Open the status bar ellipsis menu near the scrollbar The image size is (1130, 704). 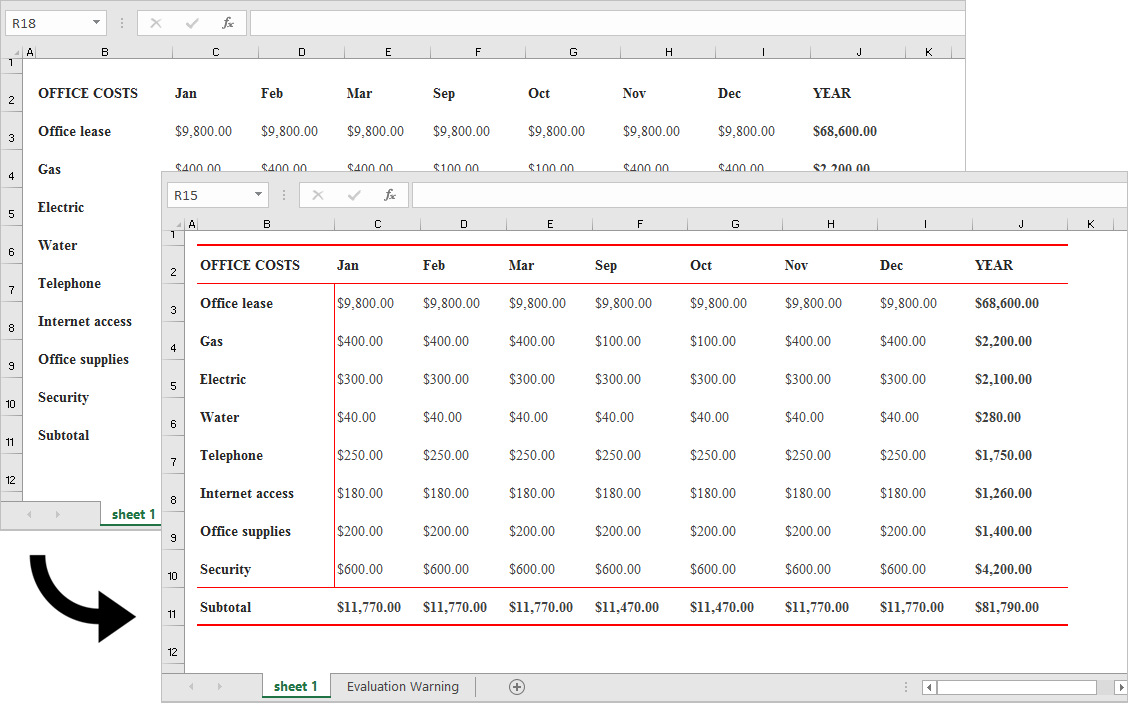pyautogui.click(x=905, y=687)
